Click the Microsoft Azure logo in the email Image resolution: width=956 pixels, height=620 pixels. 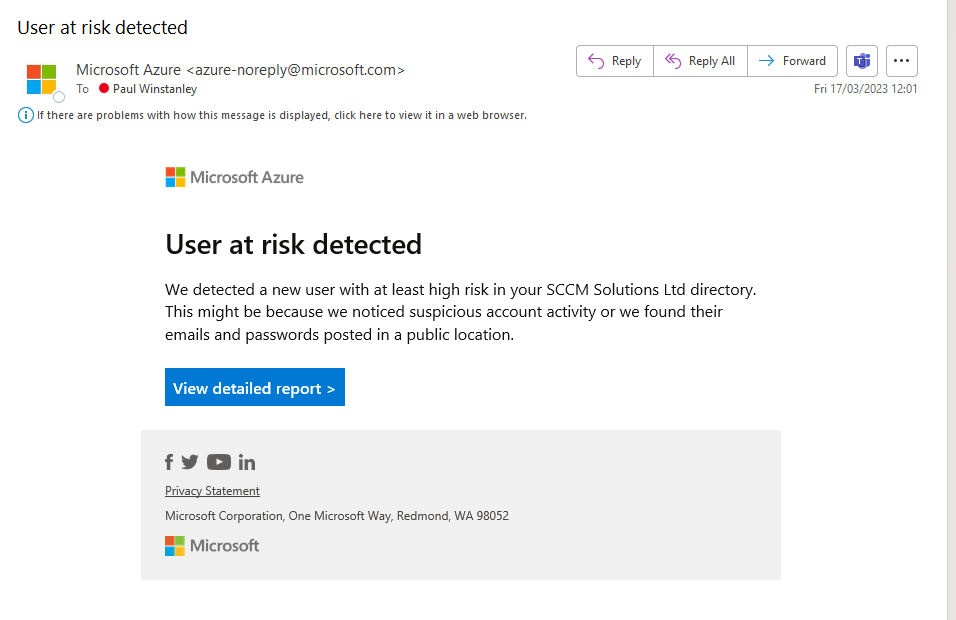pyautogui.click(x=234, y=177)
